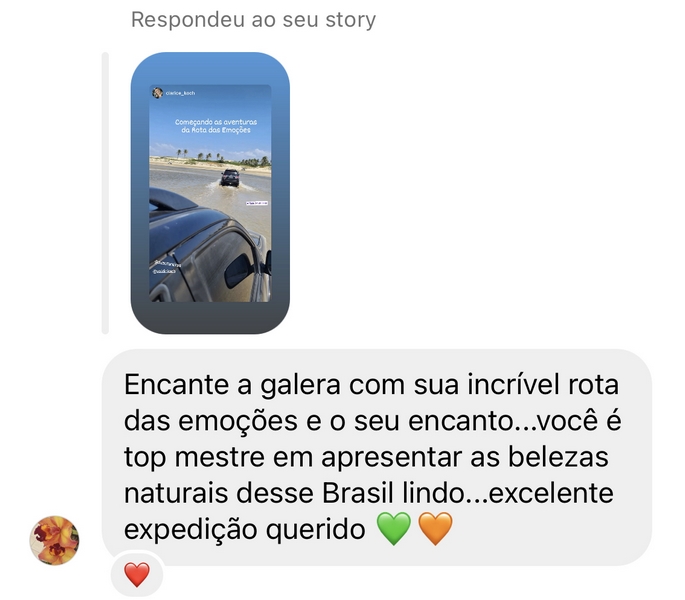
Task: Tap the lower @mention tag in story preview
Action: pyautogui.click(x=164, y=271)
